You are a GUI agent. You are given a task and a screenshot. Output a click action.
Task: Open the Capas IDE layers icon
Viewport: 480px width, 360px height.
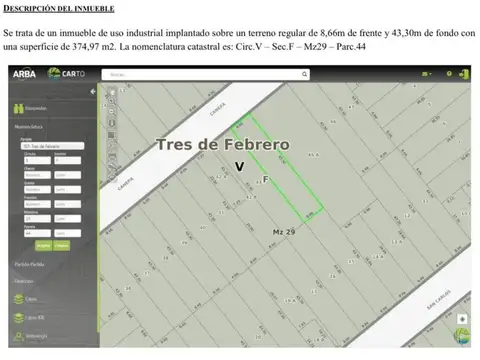coord(18,318)
